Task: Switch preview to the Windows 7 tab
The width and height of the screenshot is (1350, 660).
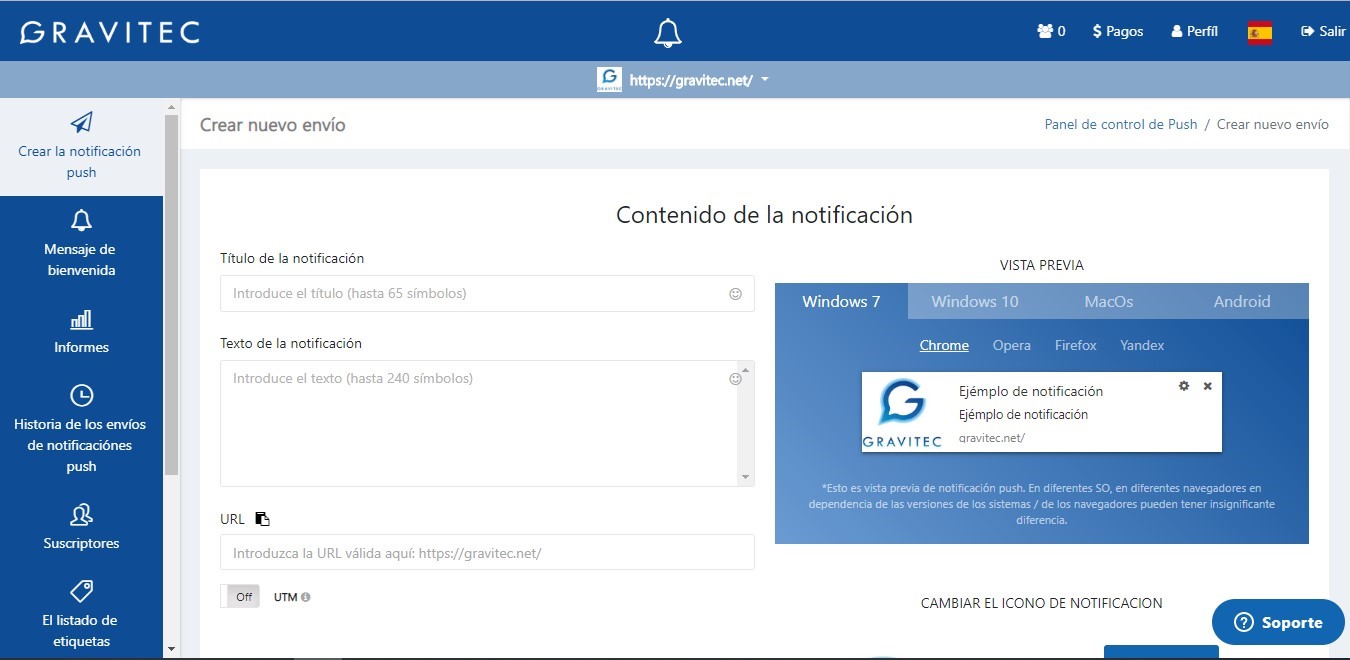Action: point(841,301)
